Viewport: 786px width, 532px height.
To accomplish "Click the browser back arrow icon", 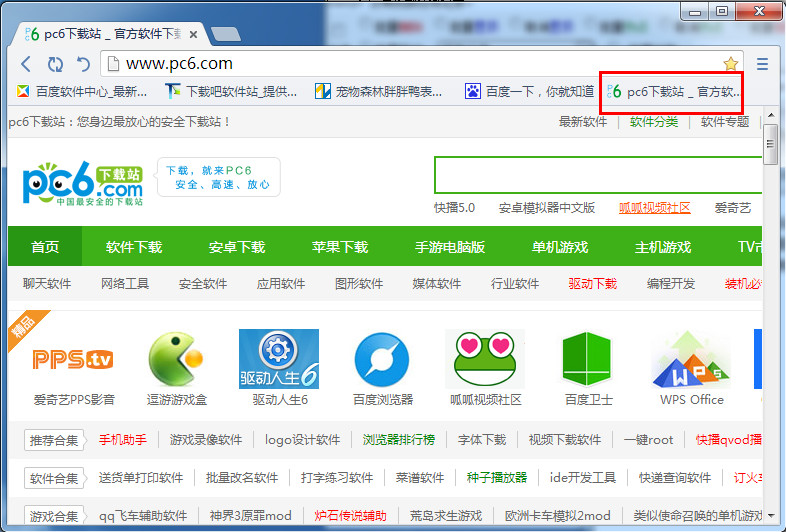I will (26, 64).
